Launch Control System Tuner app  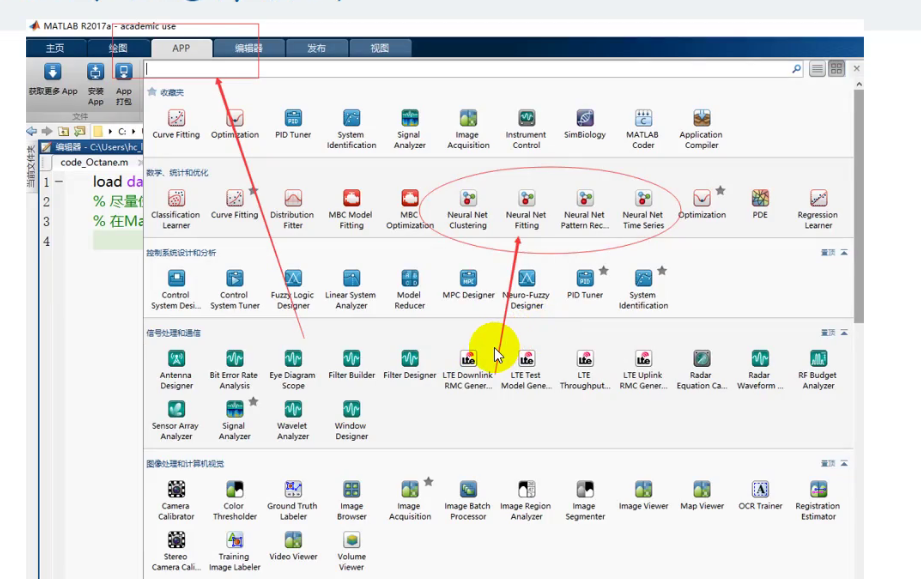pyautogui.click(x=234, y=290)
